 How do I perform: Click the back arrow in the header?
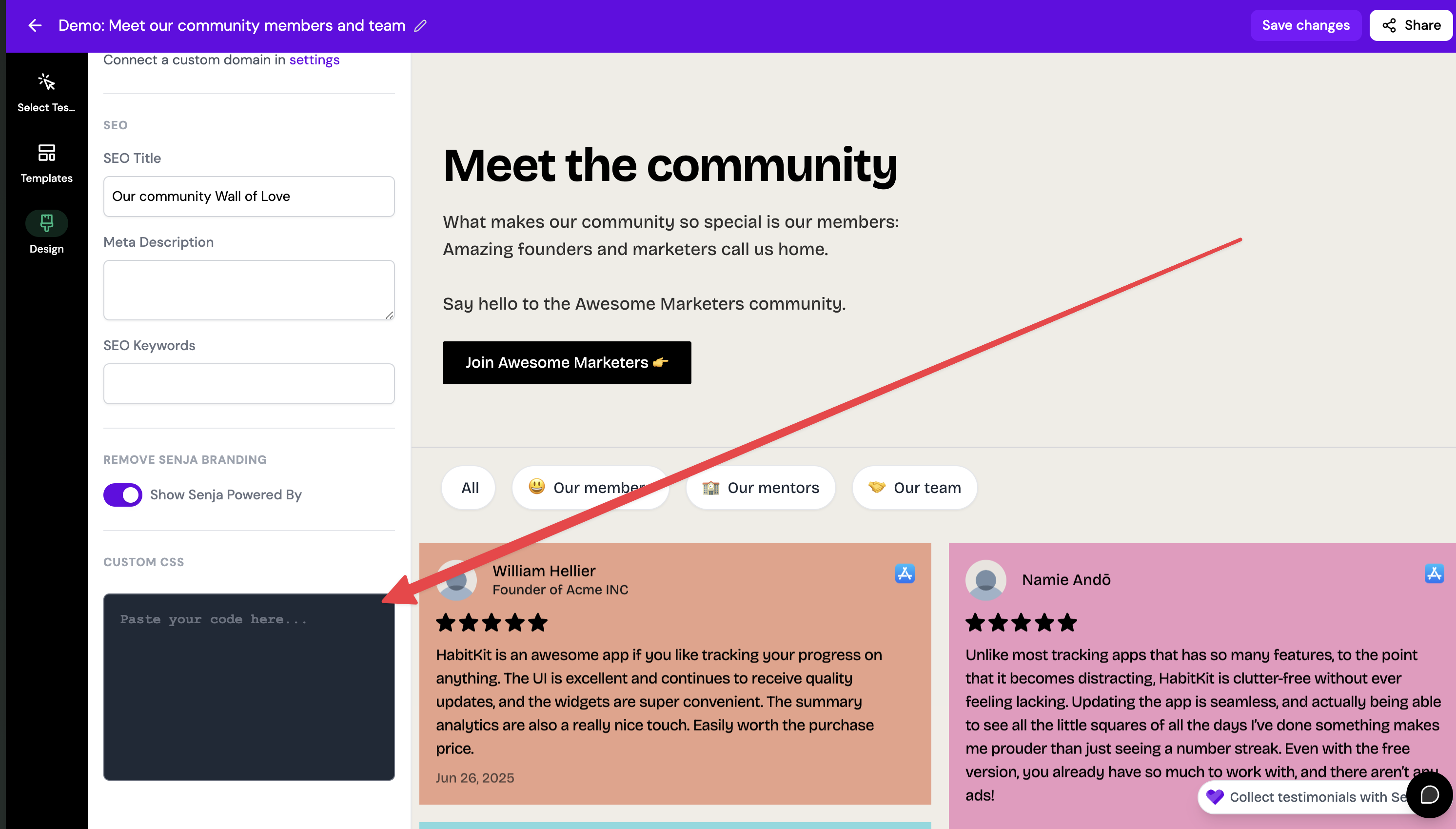(35, 26)
